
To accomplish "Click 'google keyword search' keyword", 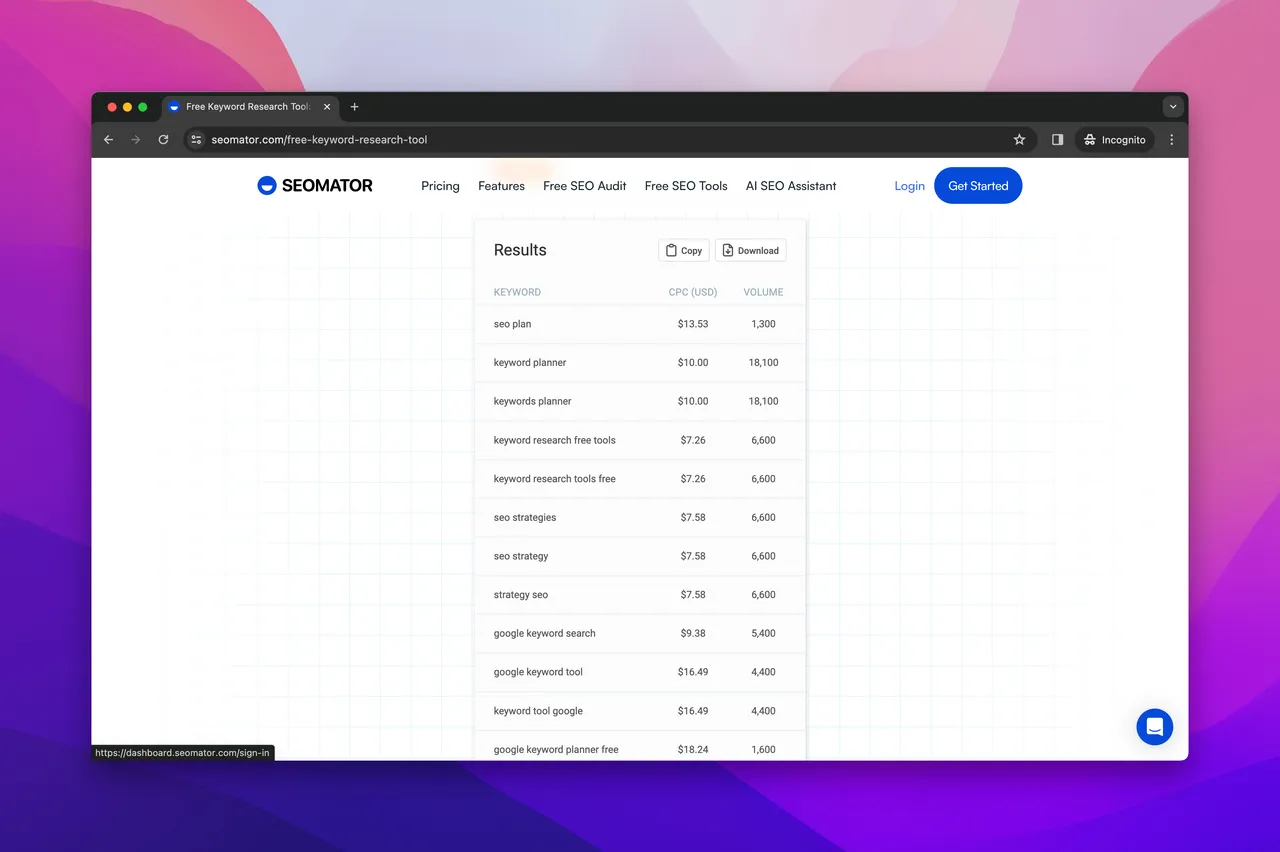I will coord(545,634).
